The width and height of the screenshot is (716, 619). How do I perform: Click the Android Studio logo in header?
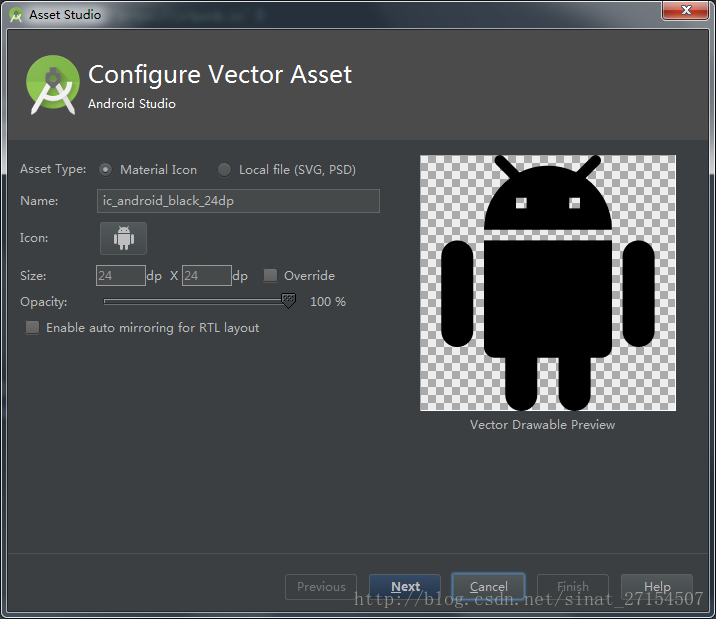pyautogui.click(x=53, y=85)
